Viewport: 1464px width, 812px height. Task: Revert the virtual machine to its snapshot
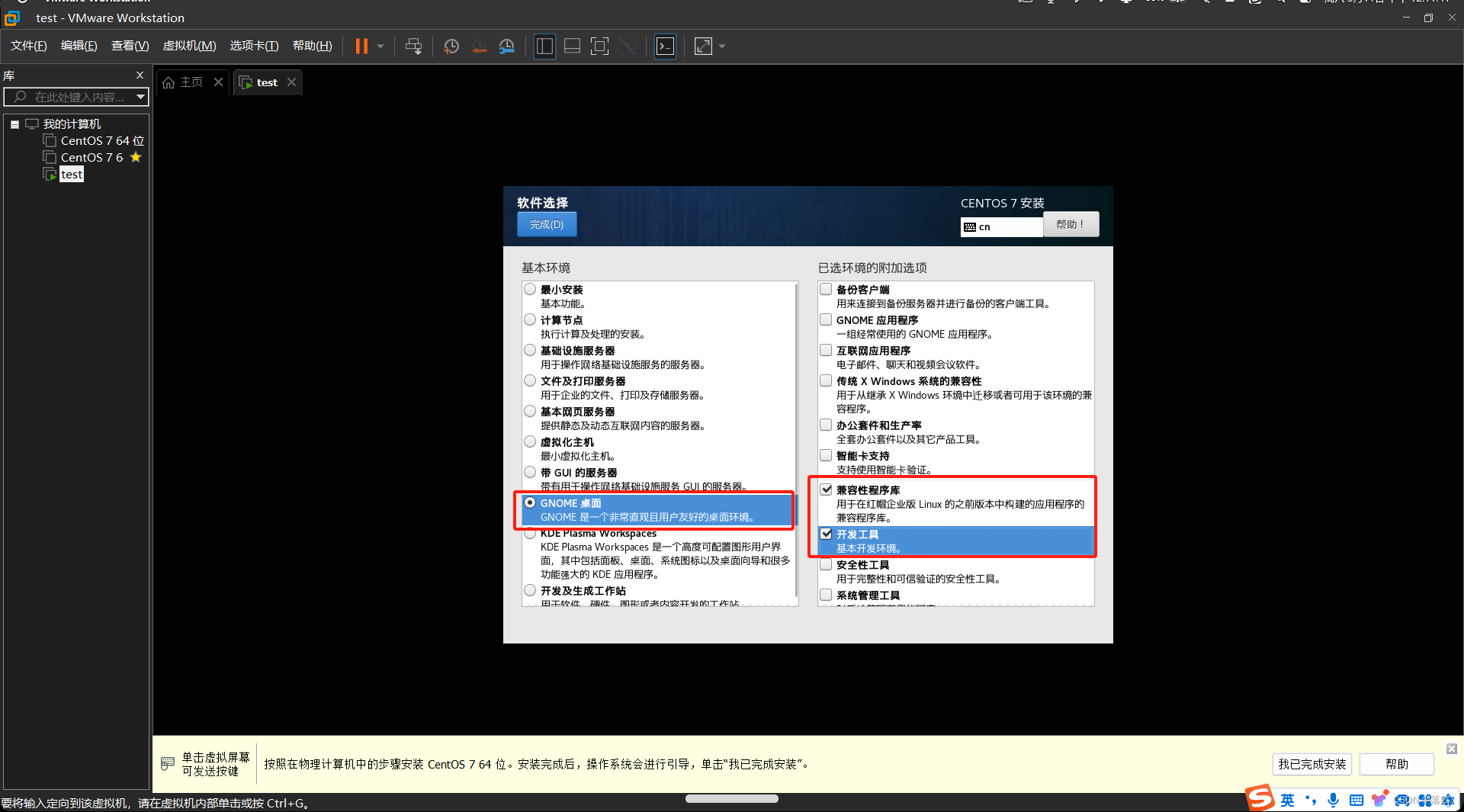tap(480, 47)
